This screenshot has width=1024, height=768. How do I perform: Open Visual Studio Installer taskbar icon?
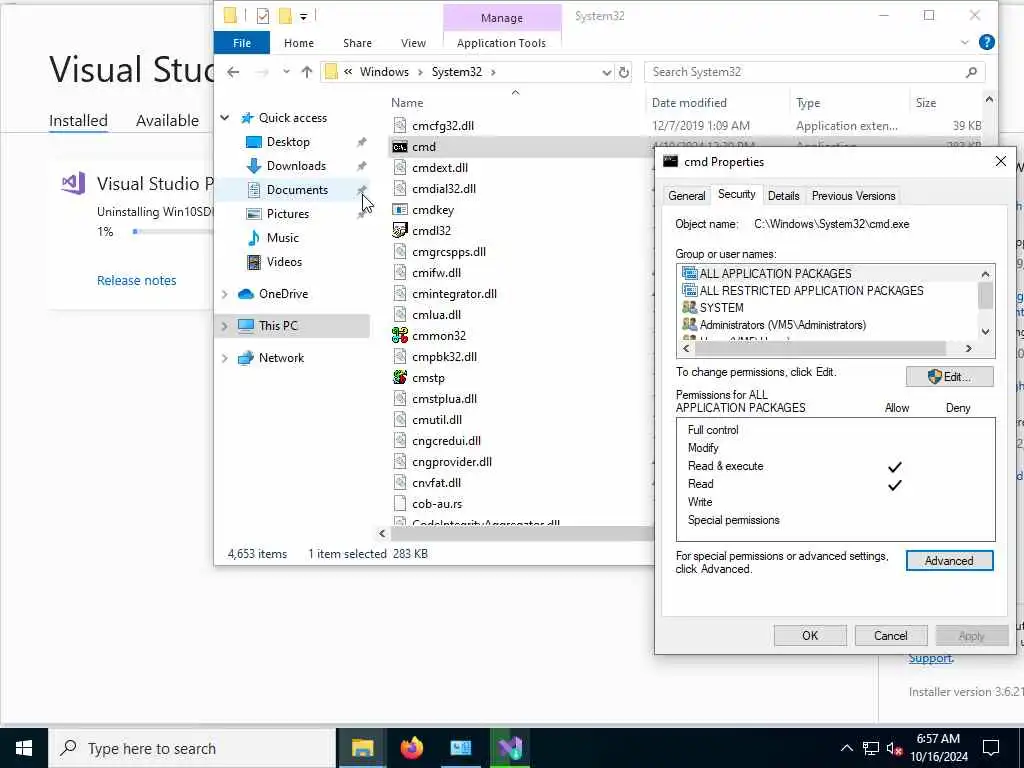pos(510,748)
